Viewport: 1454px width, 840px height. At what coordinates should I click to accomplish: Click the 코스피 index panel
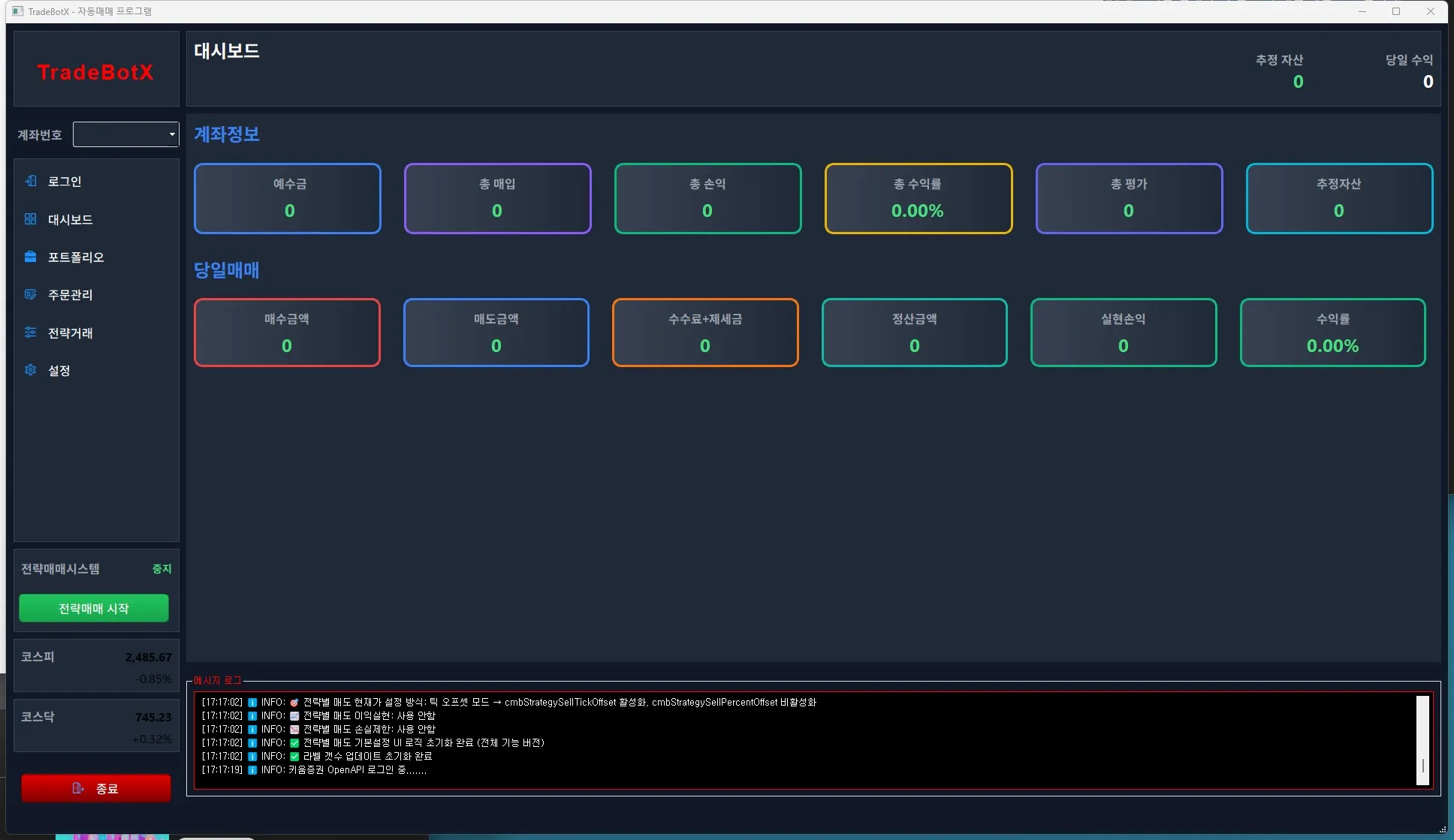tap(96, 666)
